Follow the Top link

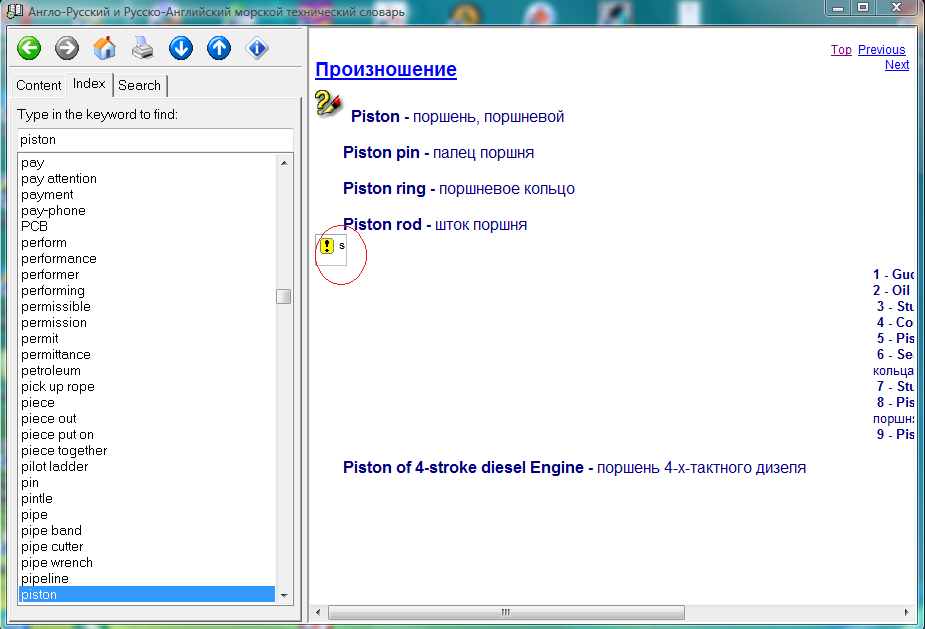841,50
